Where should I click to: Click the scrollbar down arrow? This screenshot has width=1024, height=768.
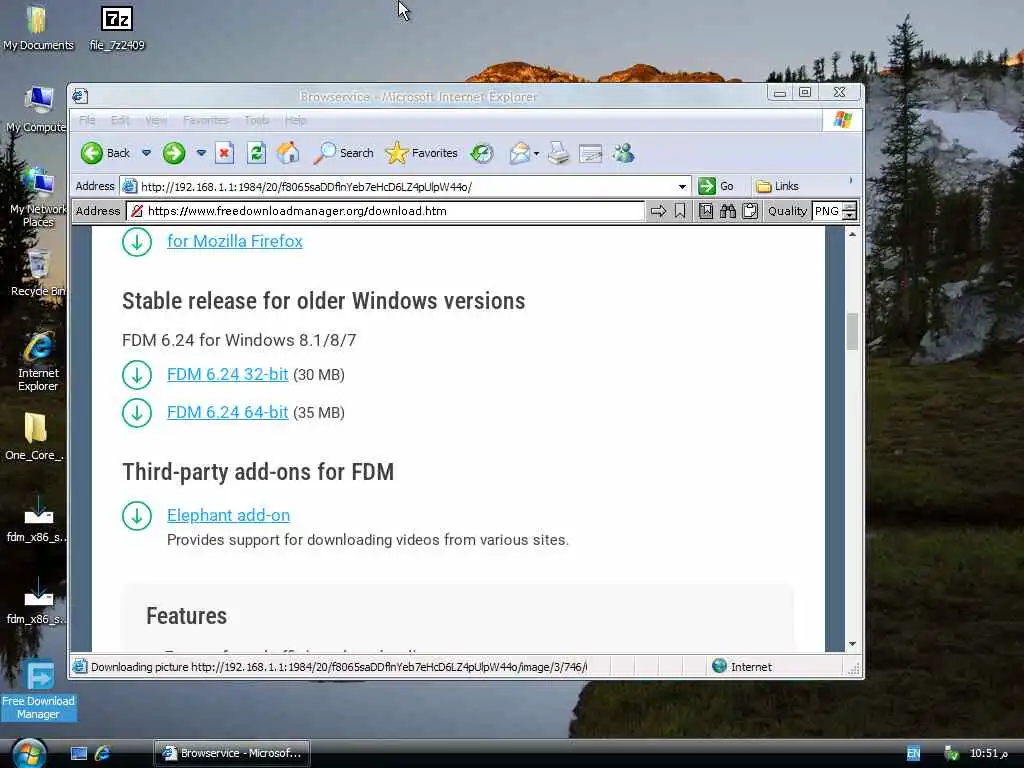(x=852, y=644)
